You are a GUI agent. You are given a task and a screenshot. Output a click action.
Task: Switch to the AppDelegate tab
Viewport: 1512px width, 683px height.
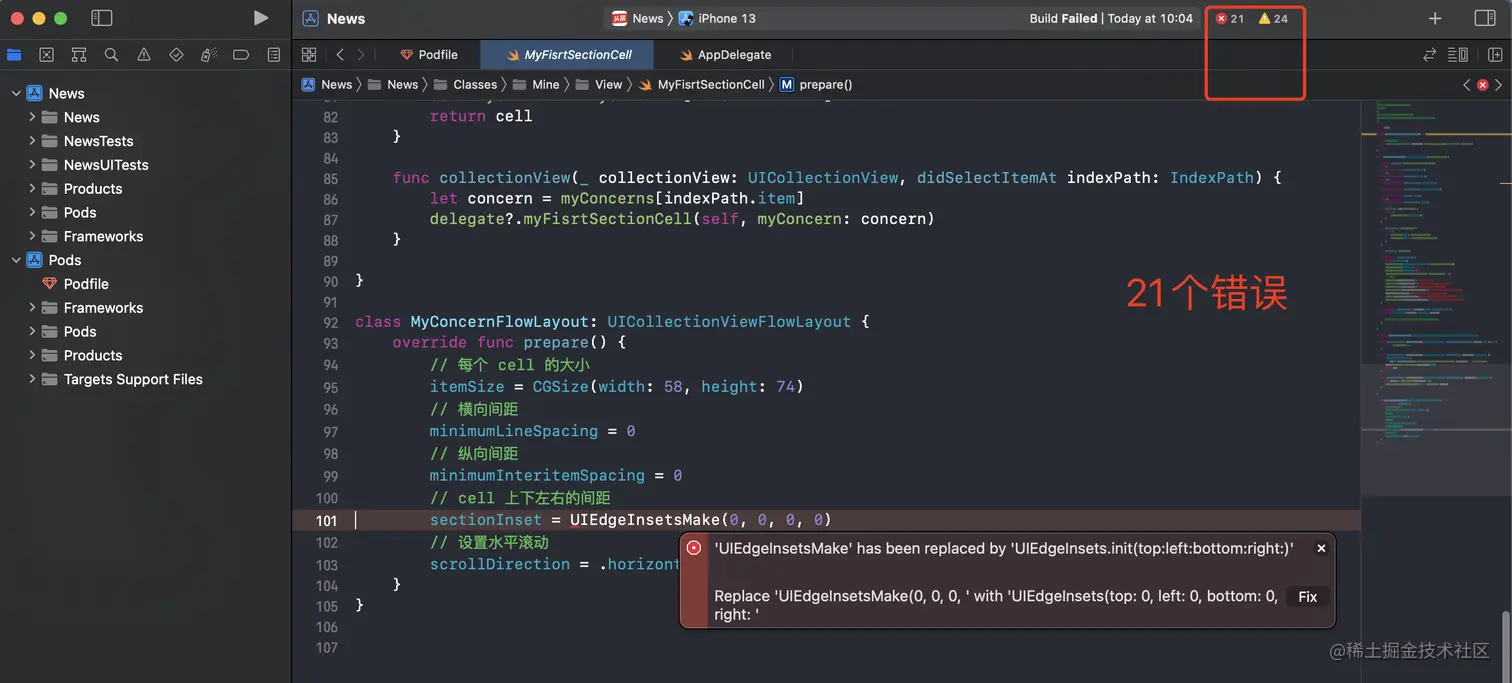click(725, 55)
